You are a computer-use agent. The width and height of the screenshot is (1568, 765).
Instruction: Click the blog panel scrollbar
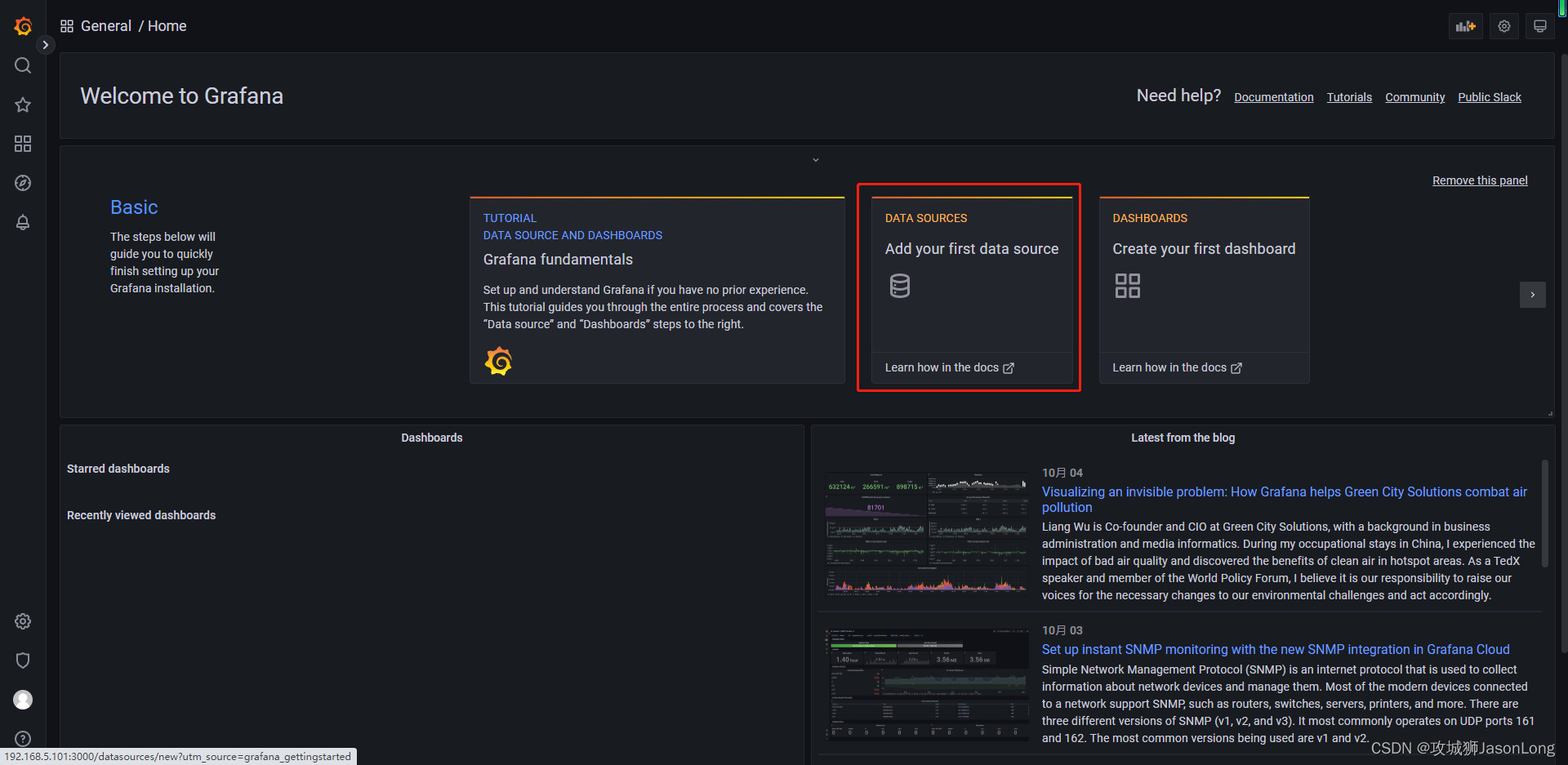point(1545,514)
